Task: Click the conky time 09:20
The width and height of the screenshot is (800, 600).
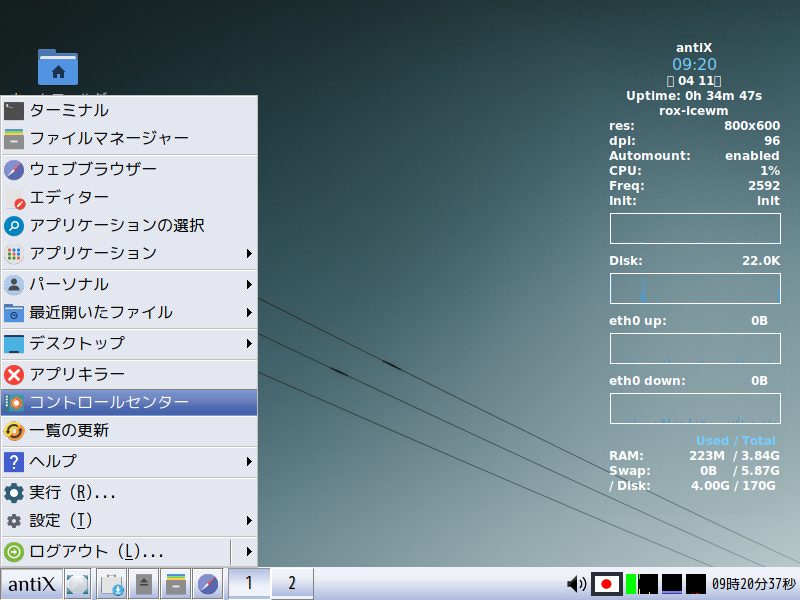Action: [694, 64]
